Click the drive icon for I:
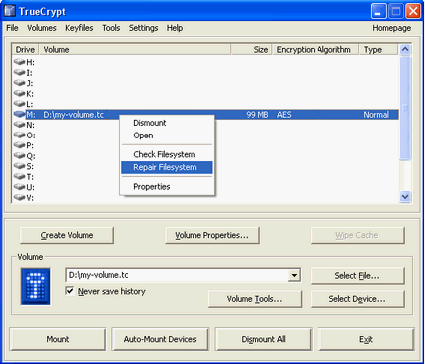Viewport: 425px width, 364px height. (20, 72)
